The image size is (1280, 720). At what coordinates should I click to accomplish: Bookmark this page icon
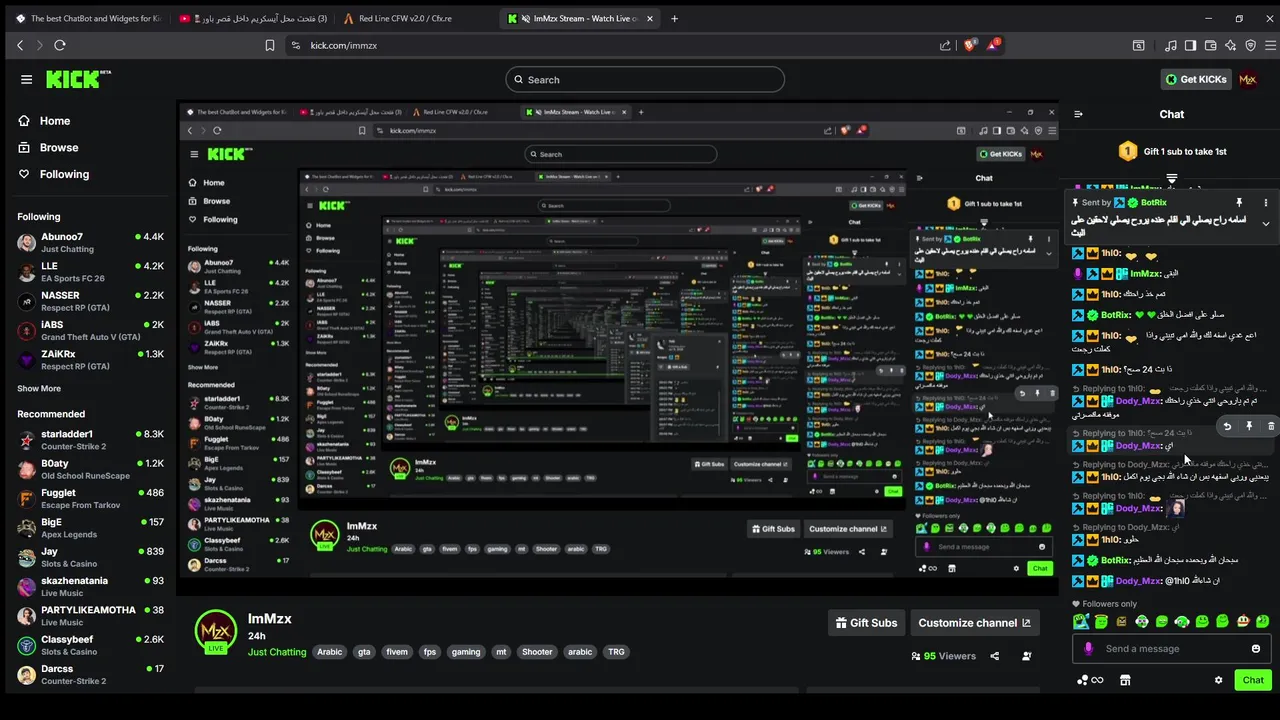point(270,45)
